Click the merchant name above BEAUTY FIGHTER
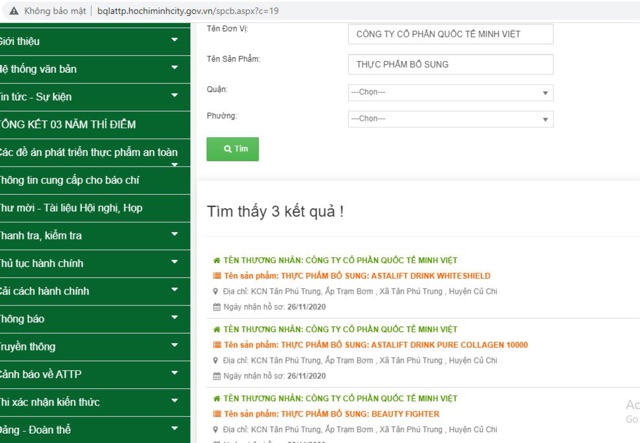640x443 pixels. pos(340,398)
